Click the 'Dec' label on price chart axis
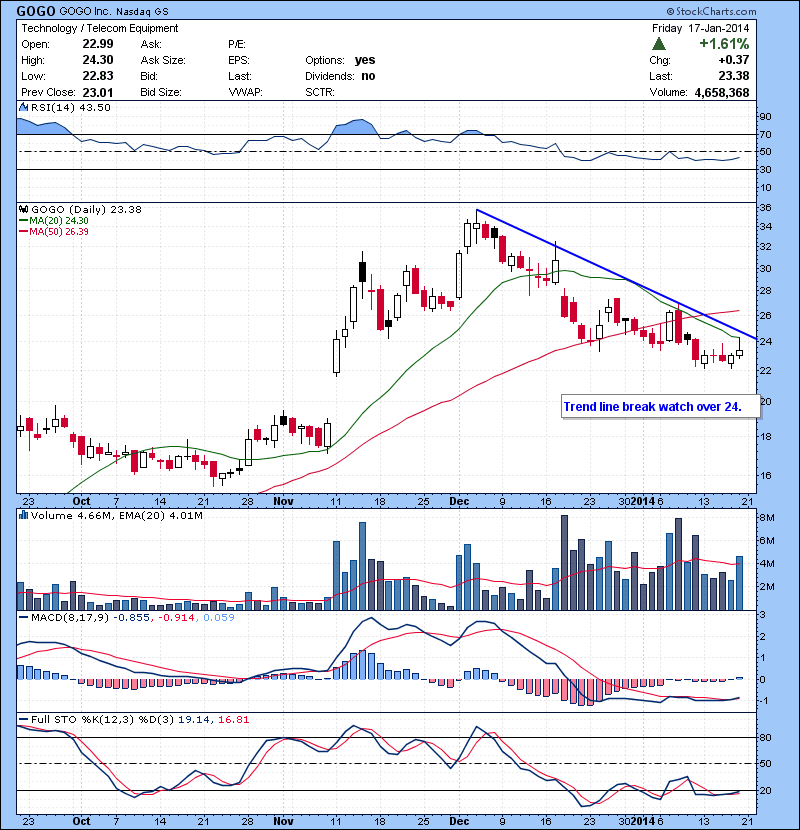The image size is (800, 830). pos(459,501)
